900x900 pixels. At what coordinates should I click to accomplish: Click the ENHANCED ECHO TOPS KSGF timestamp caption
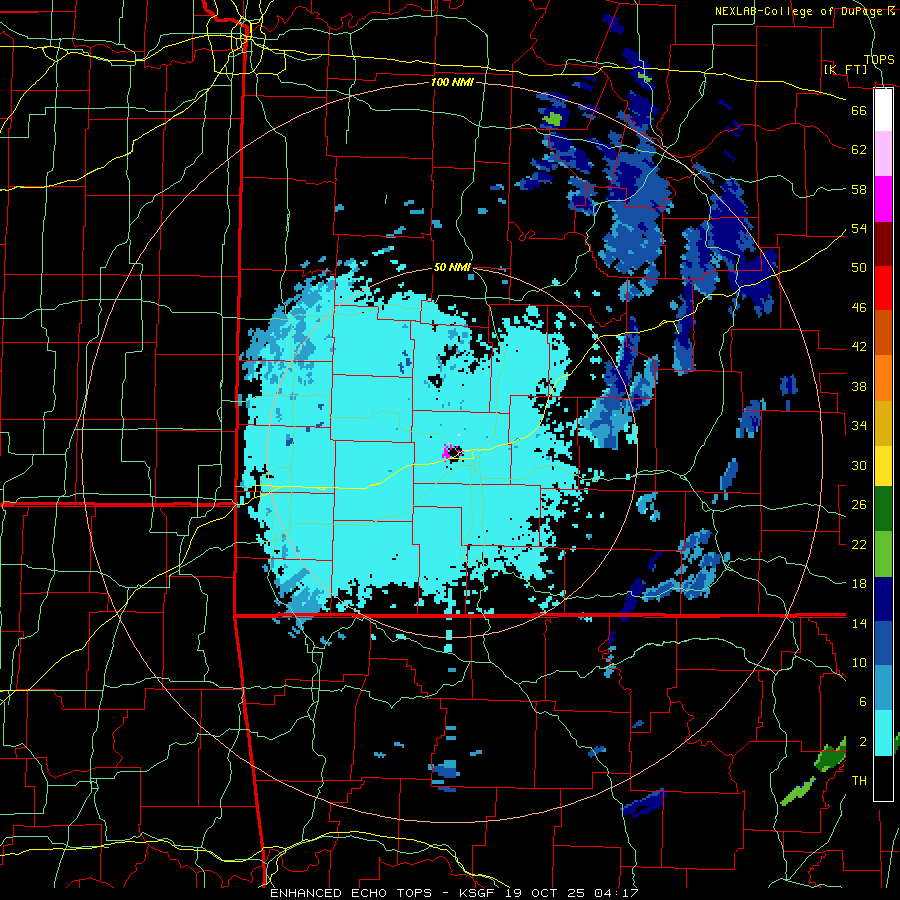coord(453,893)
